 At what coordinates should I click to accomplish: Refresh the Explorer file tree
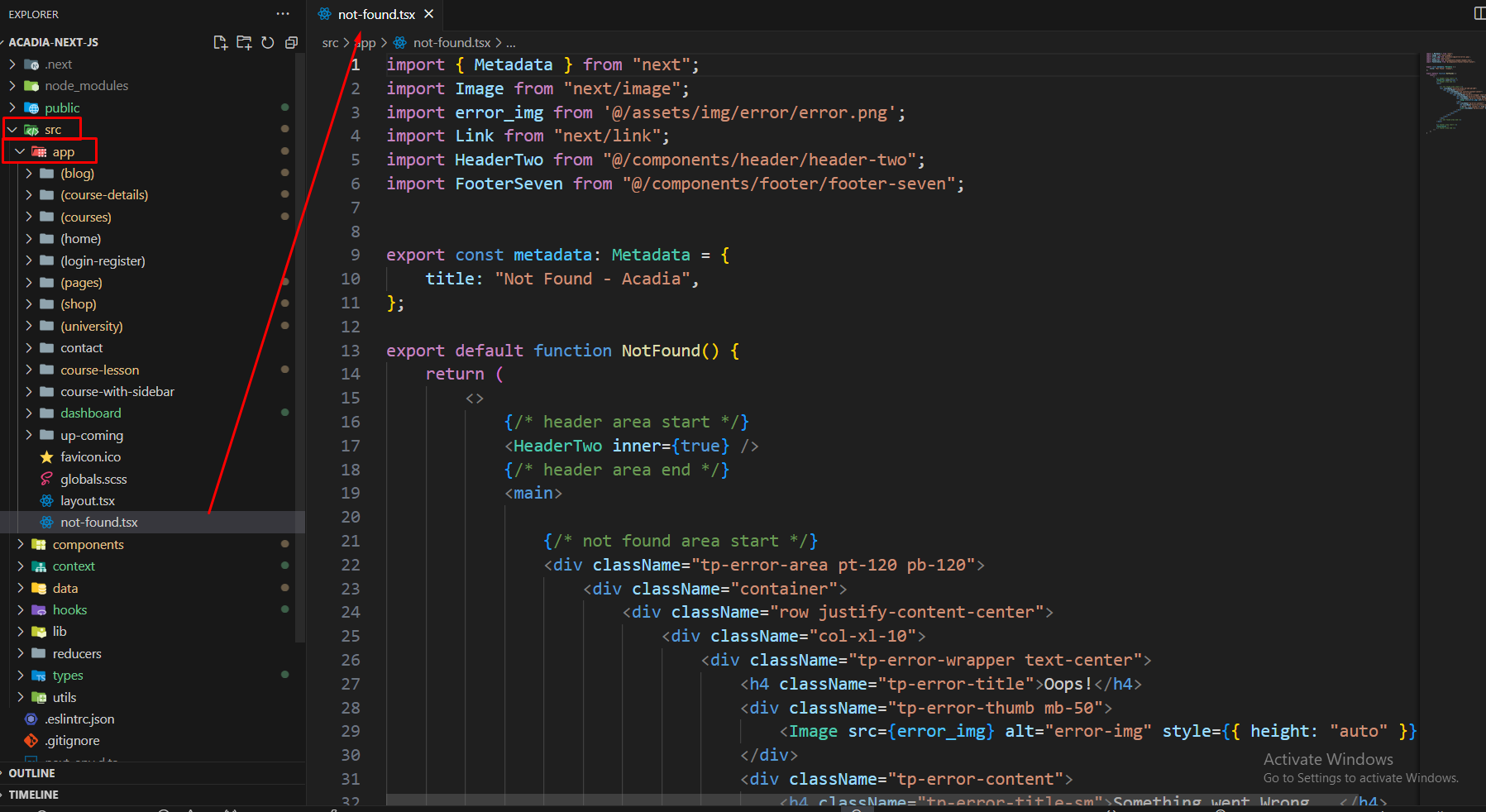coord(267,42)
